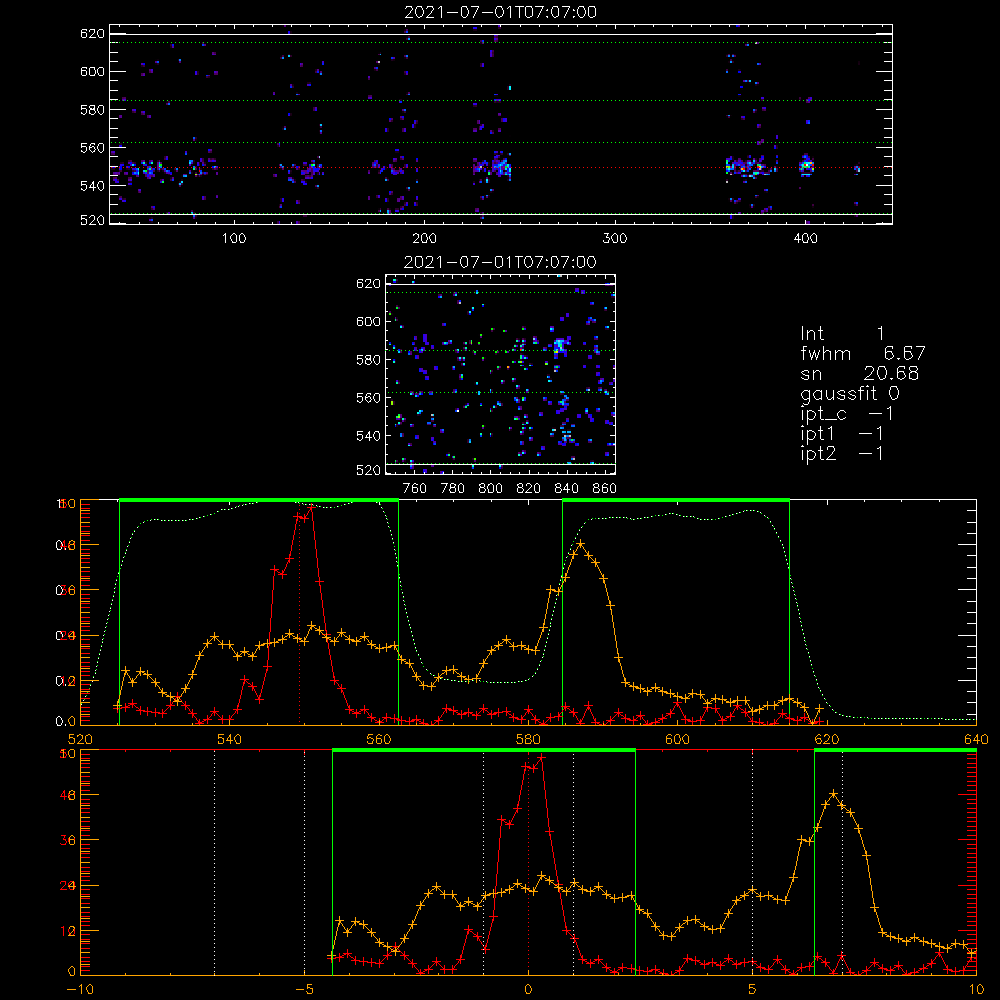Click the brightest blob near 840 in middle image
Screen dimensions: 1000x1000
point(560,346)
